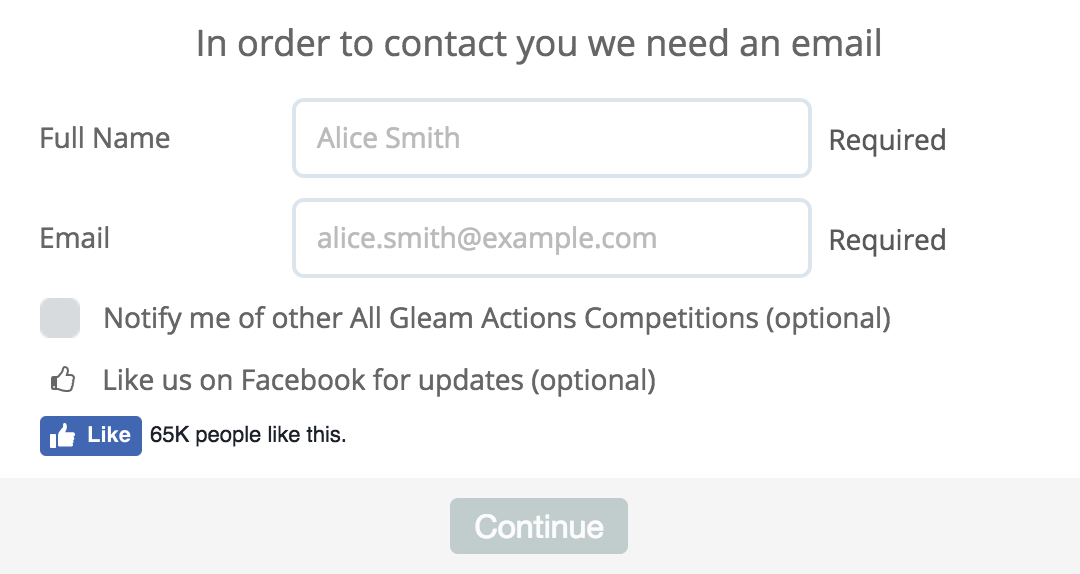
Task: Select the Alice Smith placeholder text
Action: (388, 138)
